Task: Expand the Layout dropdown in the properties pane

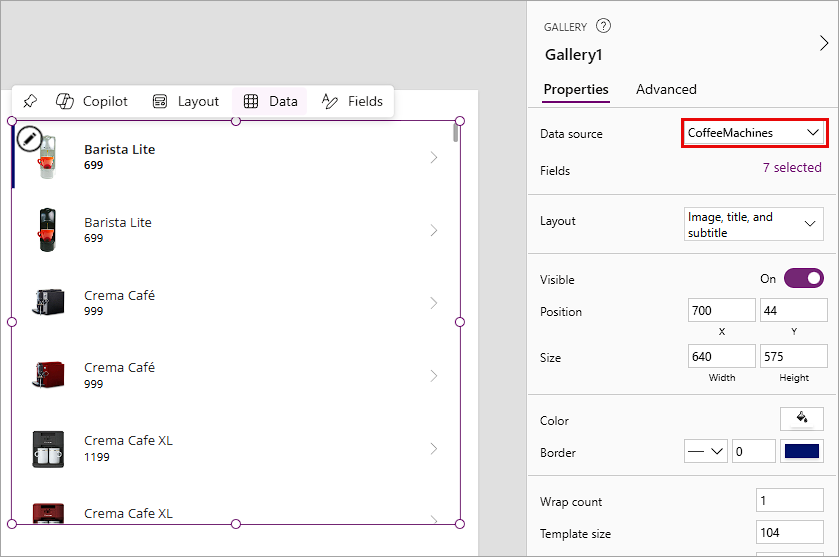Action: [753, 224]
